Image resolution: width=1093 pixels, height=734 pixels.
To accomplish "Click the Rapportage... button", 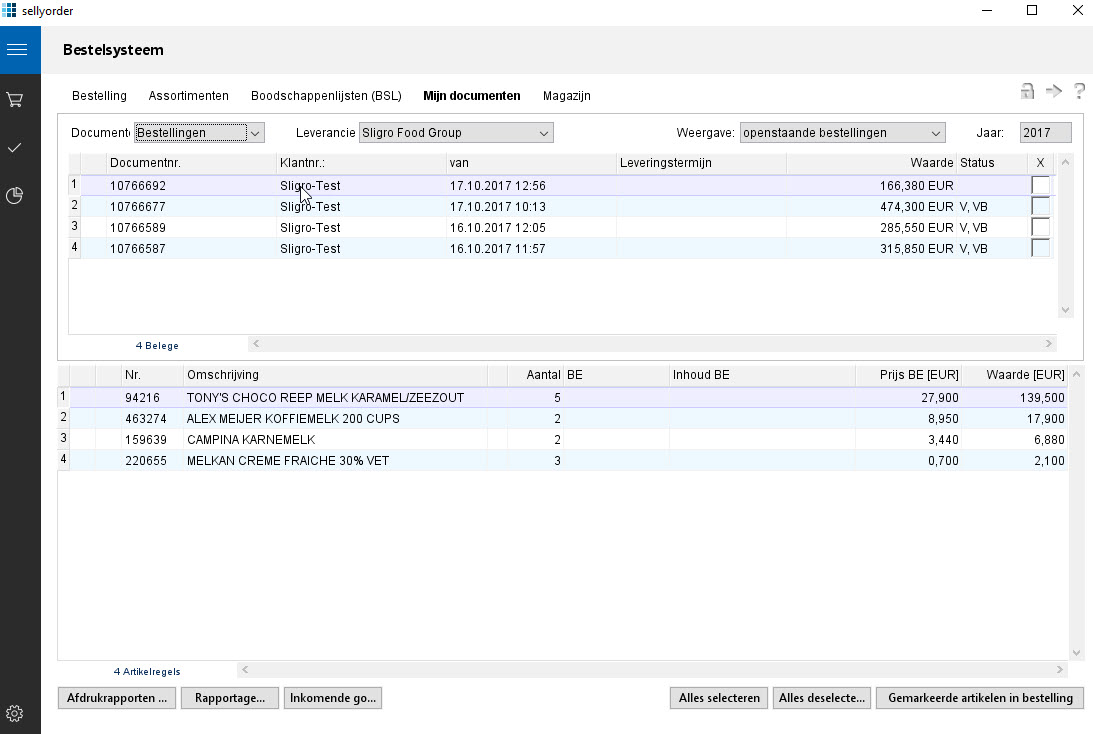I will [230, 698].
